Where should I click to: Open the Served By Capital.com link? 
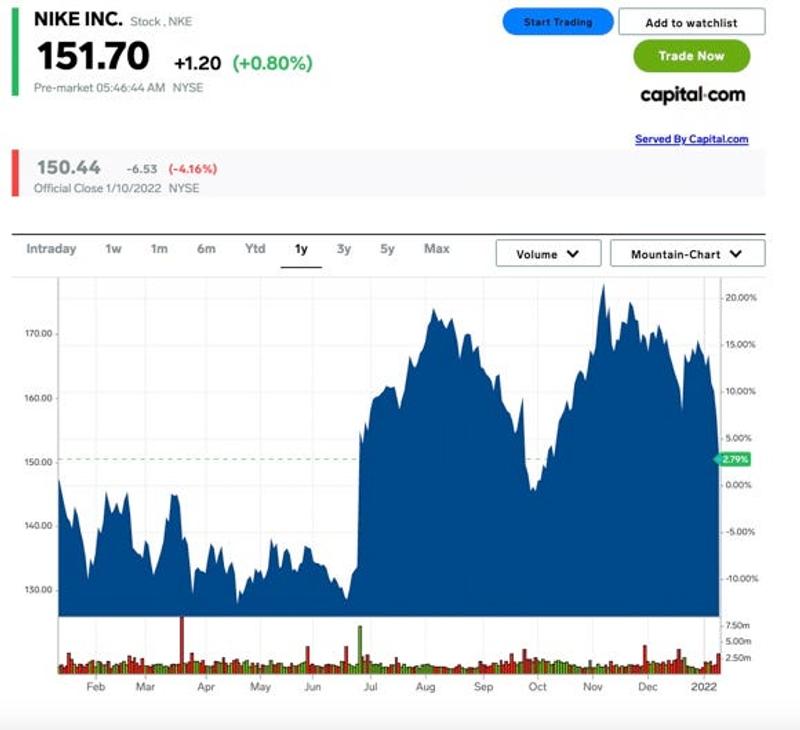[691, 139]
